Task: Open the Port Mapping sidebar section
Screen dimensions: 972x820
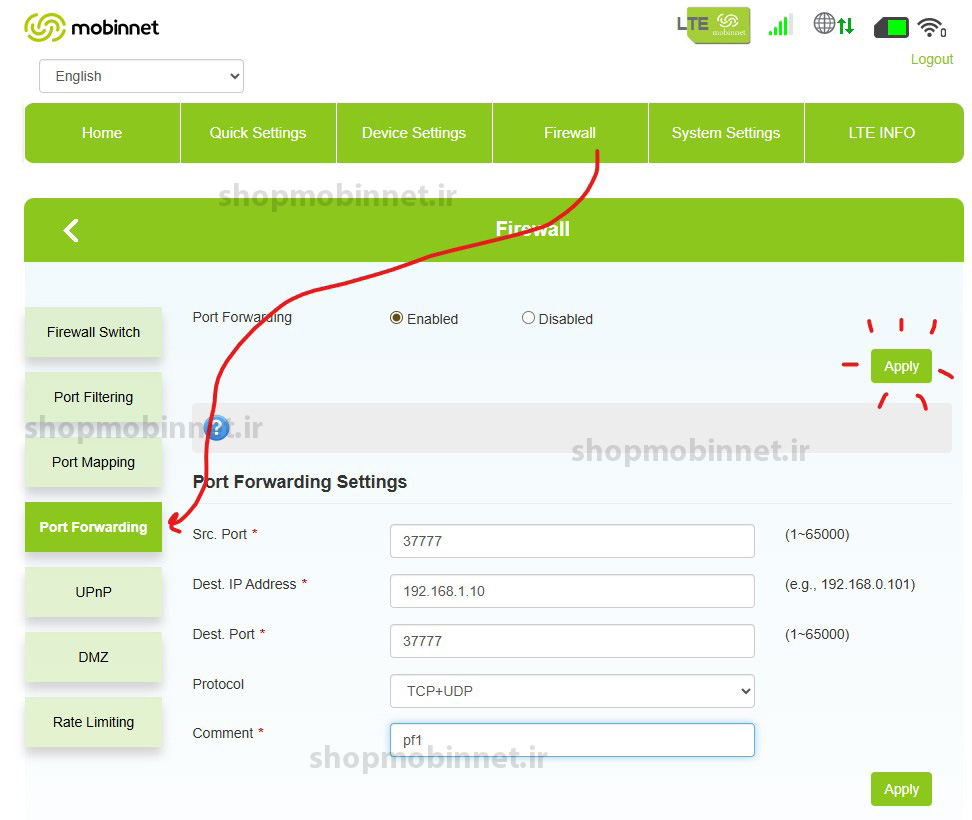Action: coord(93,462)
